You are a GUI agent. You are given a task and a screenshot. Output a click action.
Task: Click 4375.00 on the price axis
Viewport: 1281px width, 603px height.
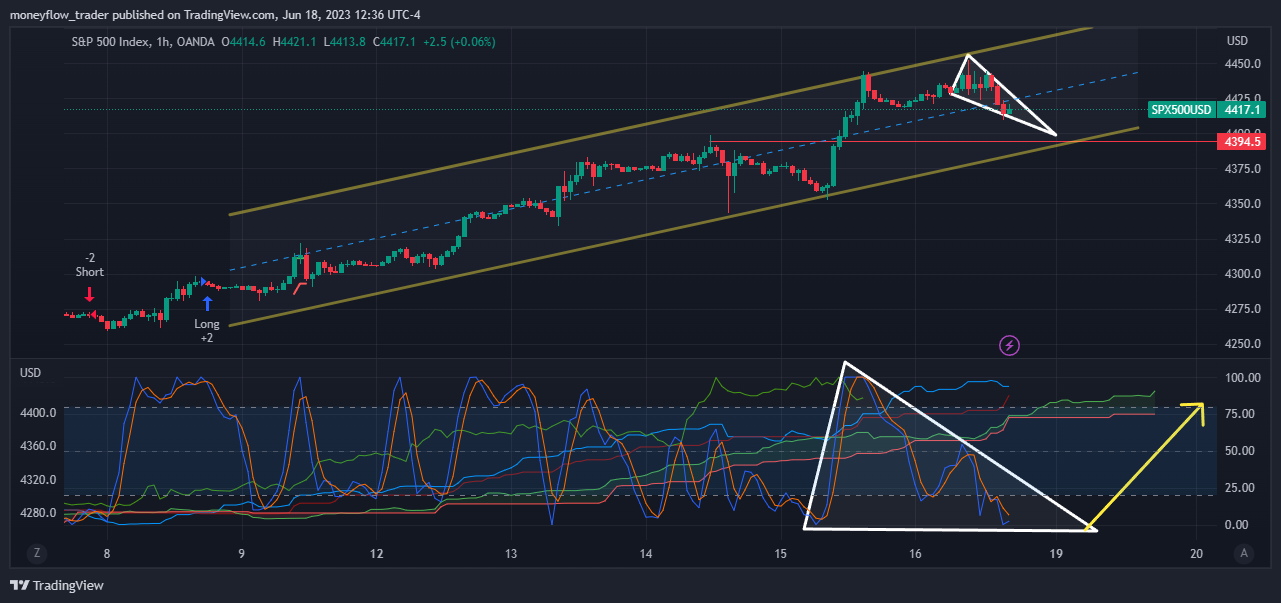point(1242,169)
